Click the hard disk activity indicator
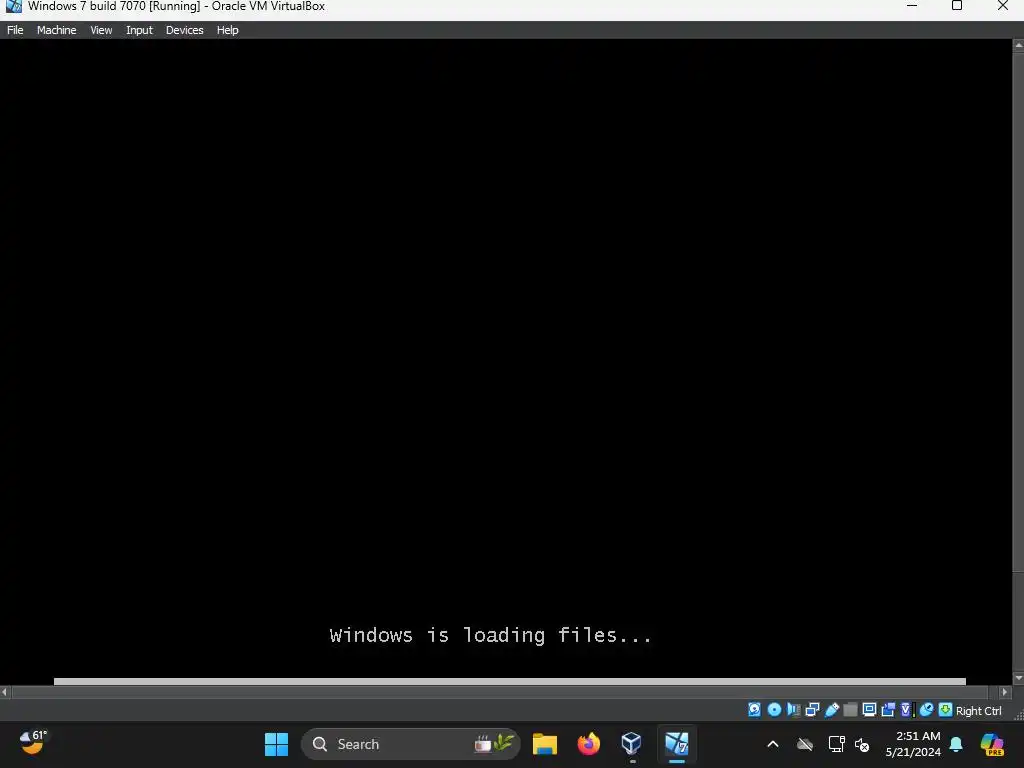 pos(754,710)
